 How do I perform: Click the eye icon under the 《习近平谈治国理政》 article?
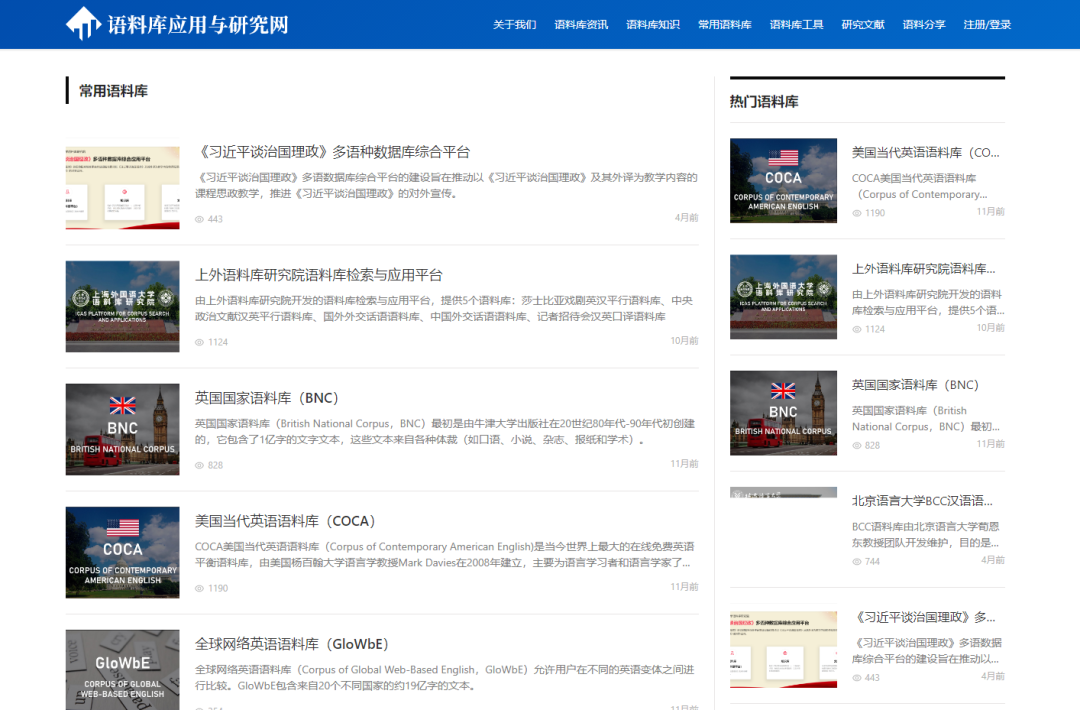click(201, 218)
